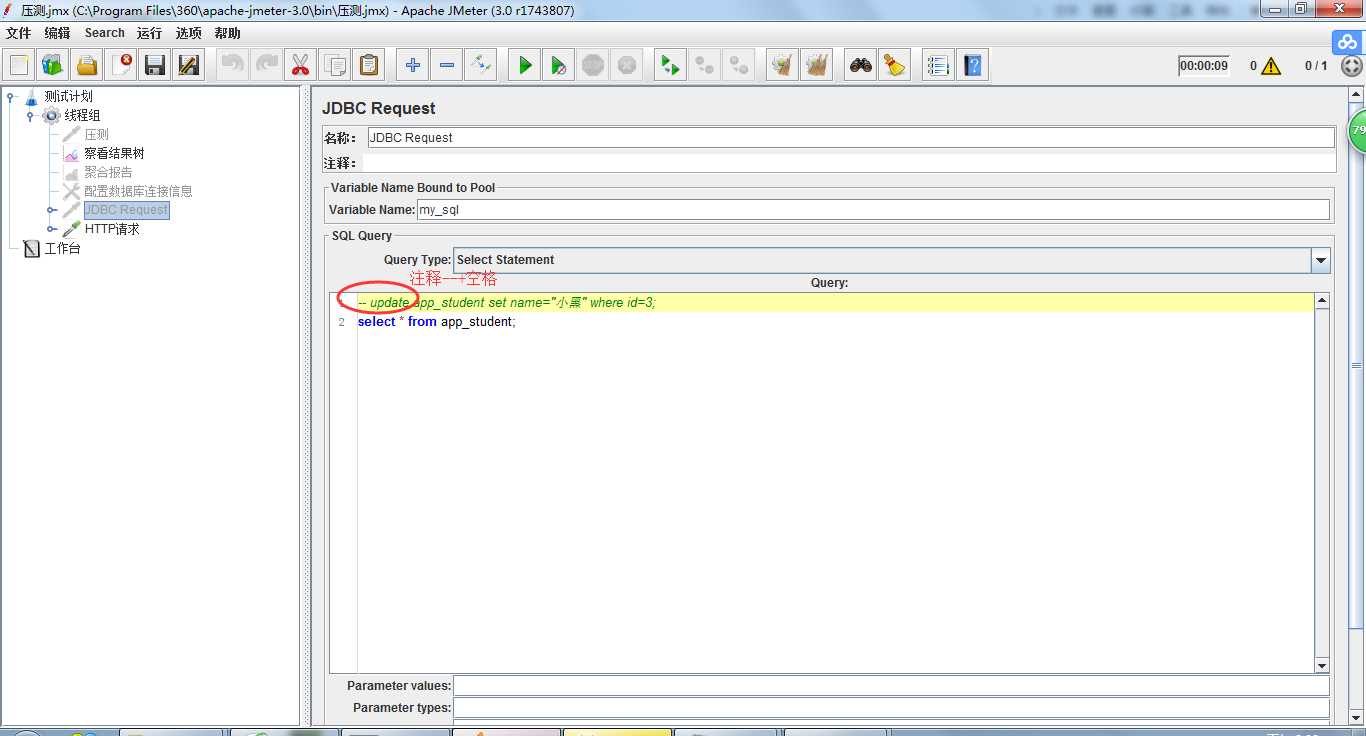1366x736 pixels.
Task: Click Remote Stop All icon
Action: [705, 65]
